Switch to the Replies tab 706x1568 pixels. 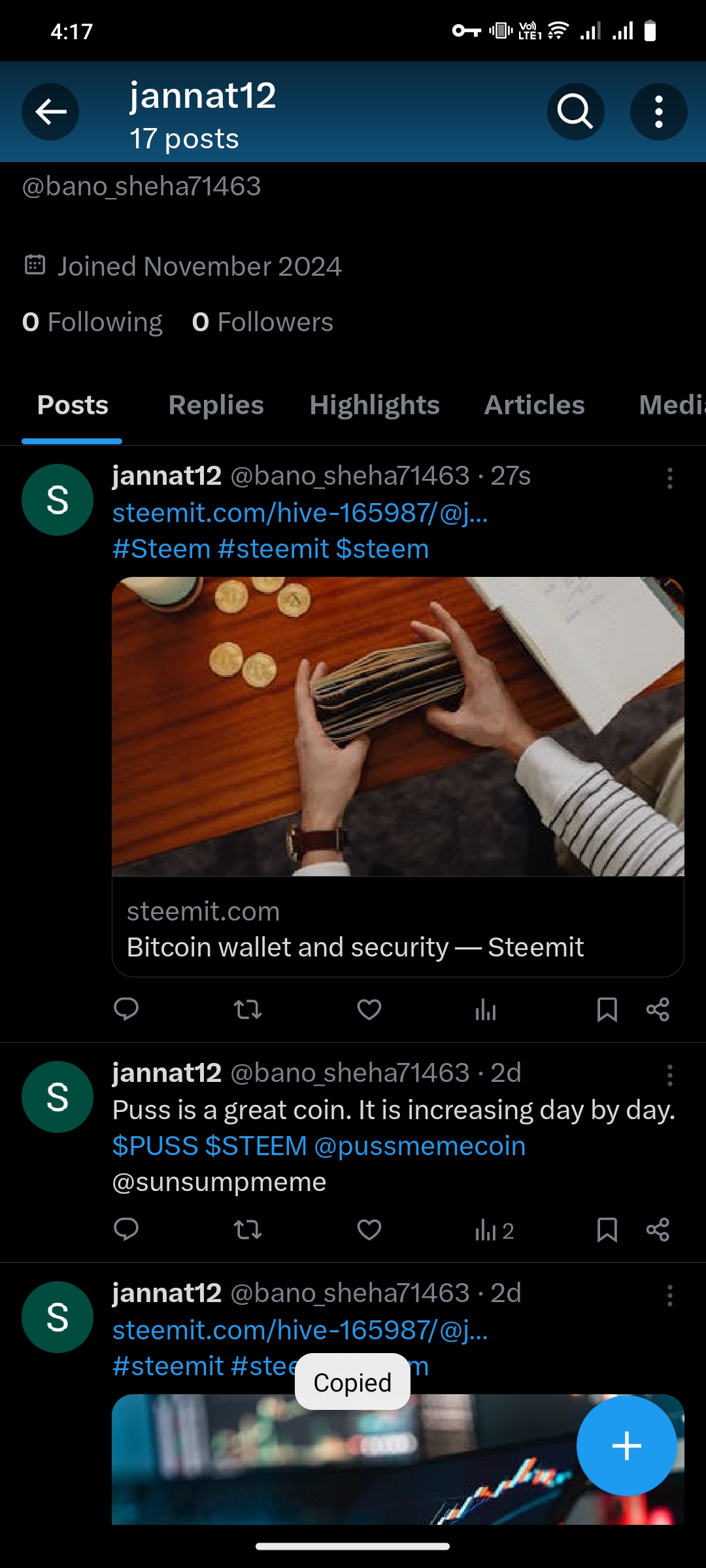pyautogui.click(x=216, y=405)
